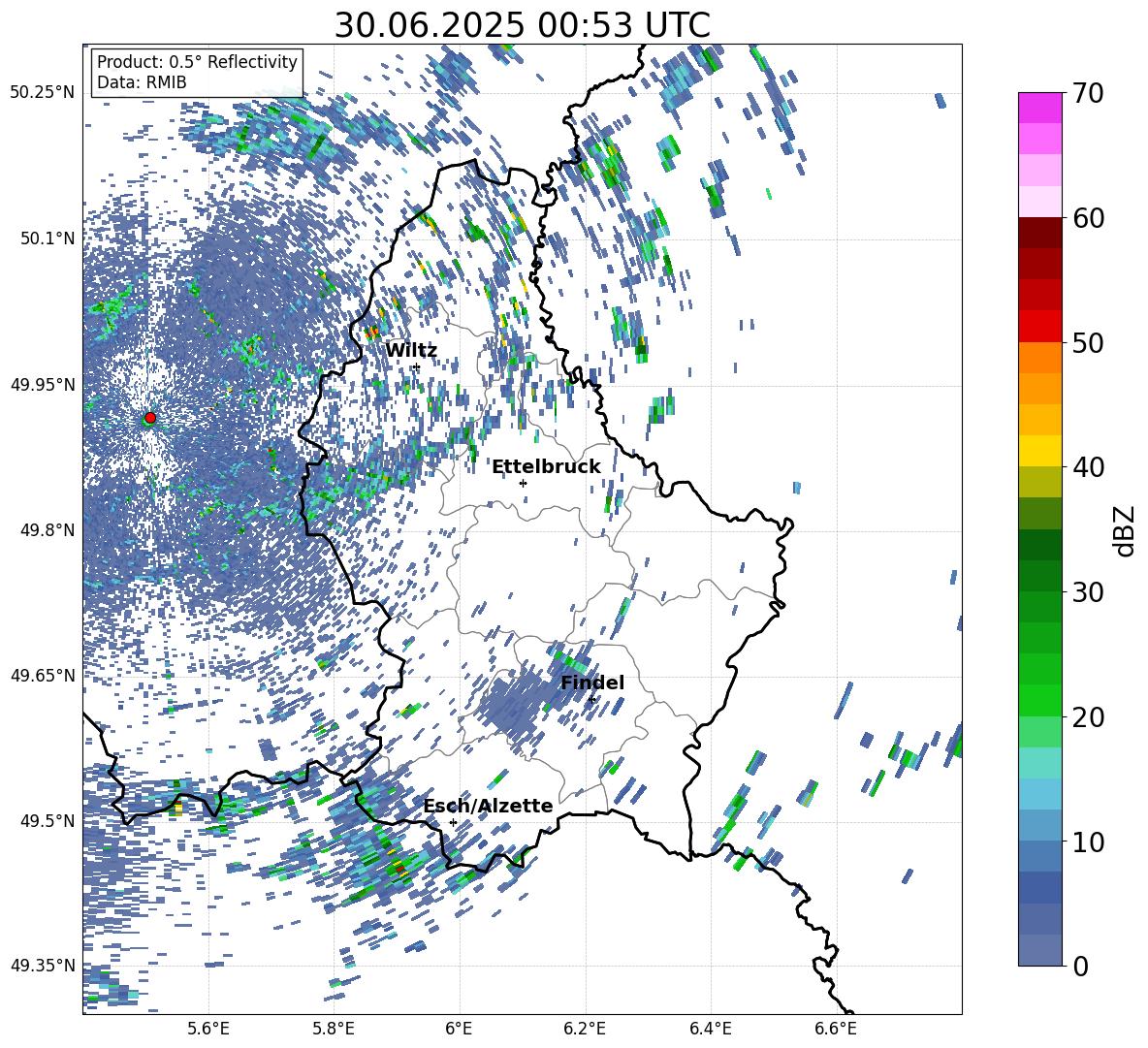Click 'Product: 0.5° Reflectivity' text

(x=197, y=61)
